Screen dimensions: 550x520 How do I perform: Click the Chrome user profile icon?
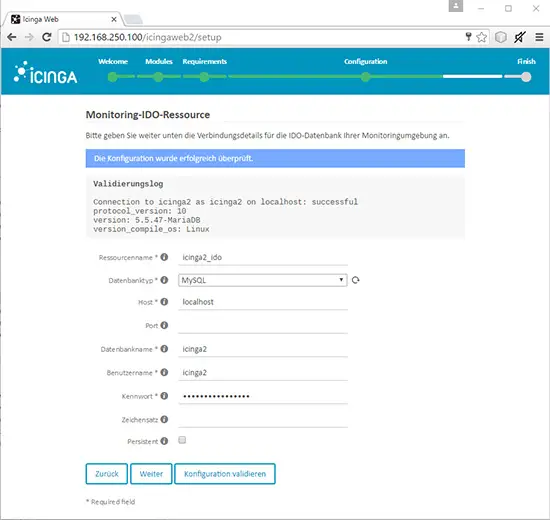[x=456, y=6]
